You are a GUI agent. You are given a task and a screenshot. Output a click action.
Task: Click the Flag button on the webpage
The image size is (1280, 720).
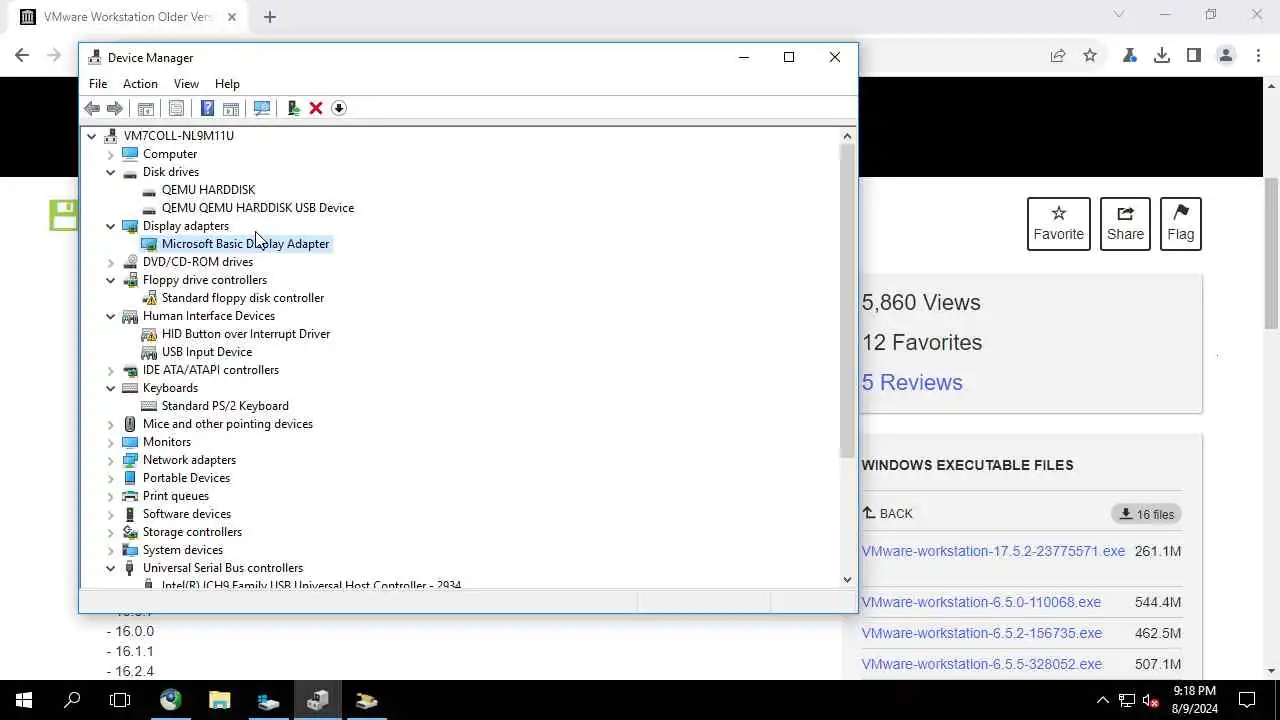click(x=1181, y=224)
